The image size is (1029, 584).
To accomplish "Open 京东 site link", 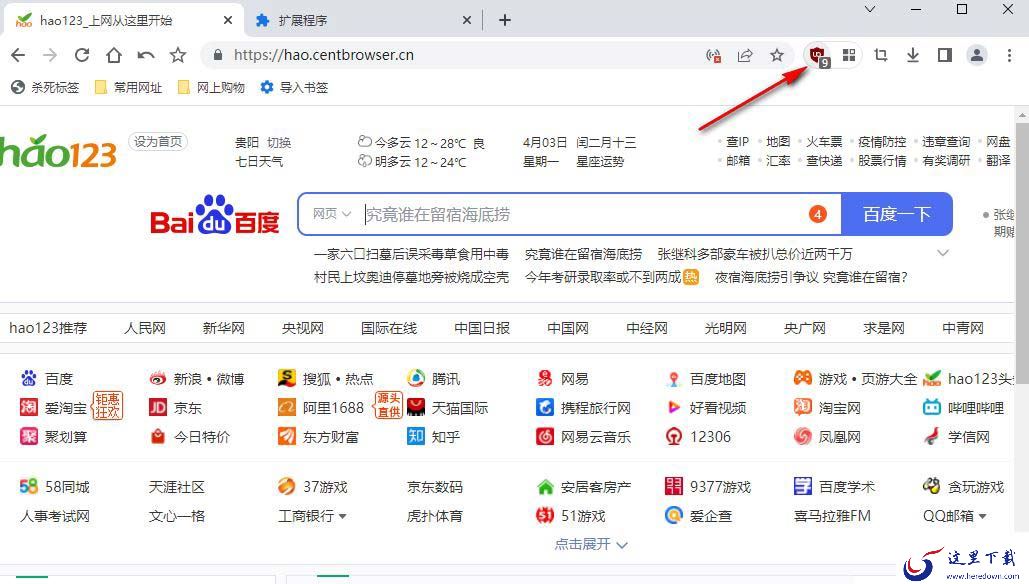I will [175, 407].
